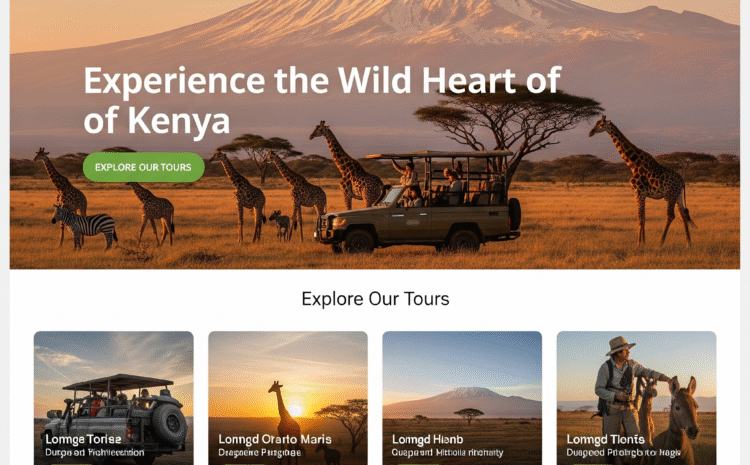Click the large acacia tree in banner
The width and height of the screenshot is (750, 465).
click(508, 124)
